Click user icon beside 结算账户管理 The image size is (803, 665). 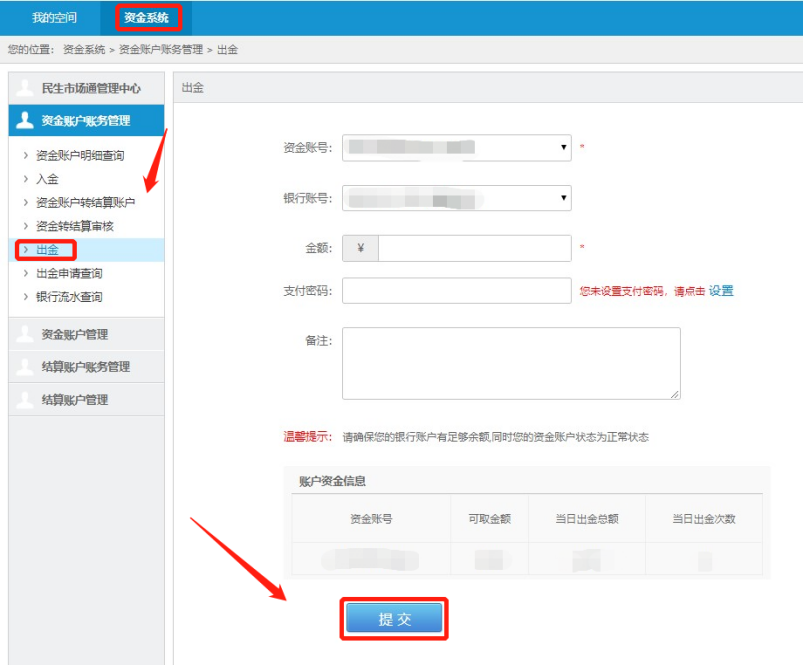(24, 400)
